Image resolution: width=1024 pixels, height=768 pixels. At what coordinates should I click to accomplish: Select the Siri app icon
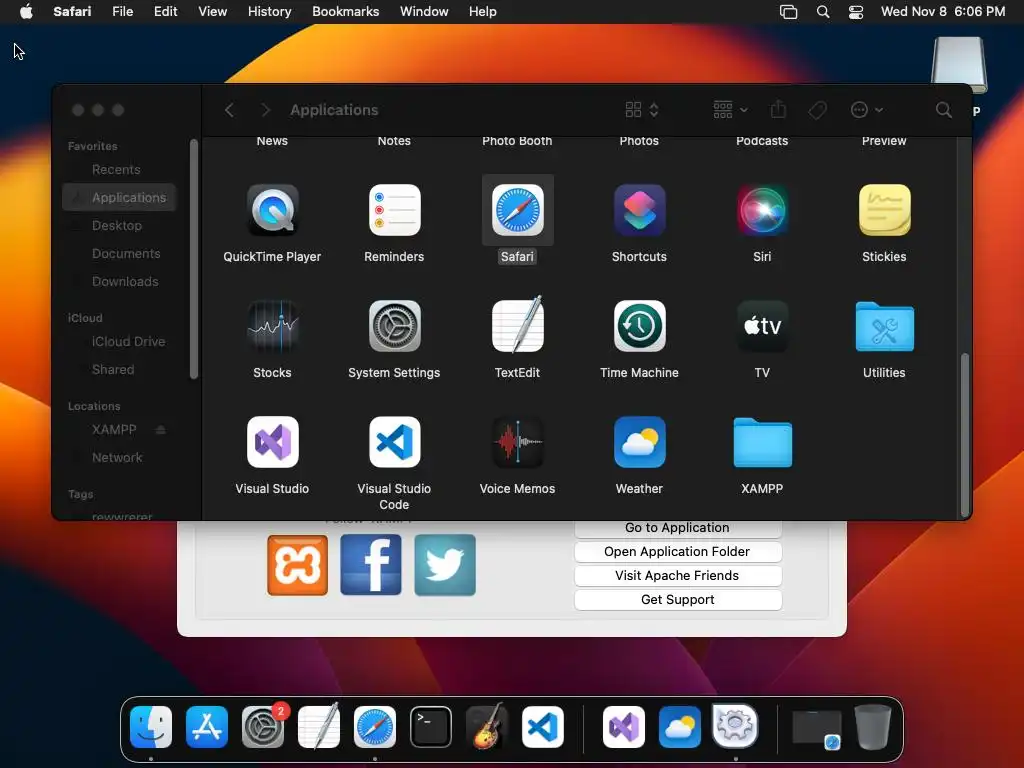(x=762, y=210)
